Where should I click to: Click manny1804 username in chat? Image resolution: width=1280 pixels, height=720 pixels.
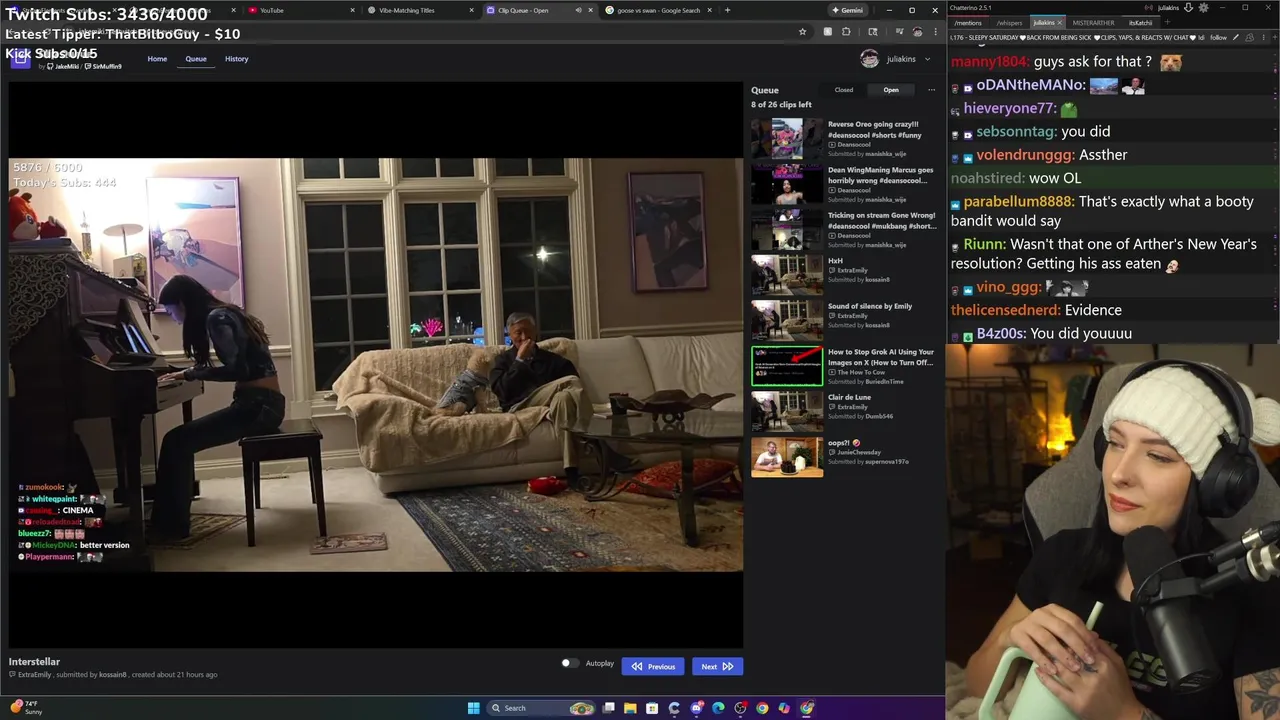tap(990, 62)
